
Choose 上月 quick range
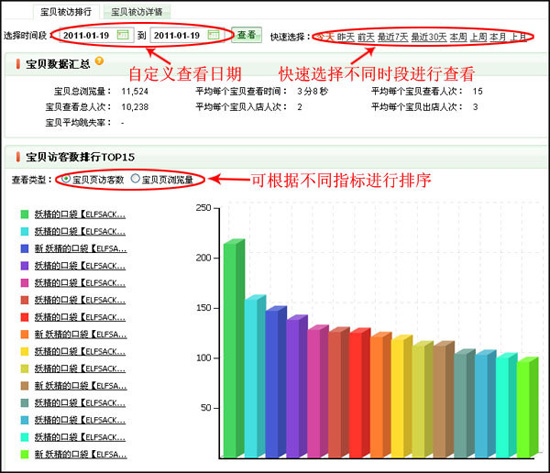click(518, 37)
